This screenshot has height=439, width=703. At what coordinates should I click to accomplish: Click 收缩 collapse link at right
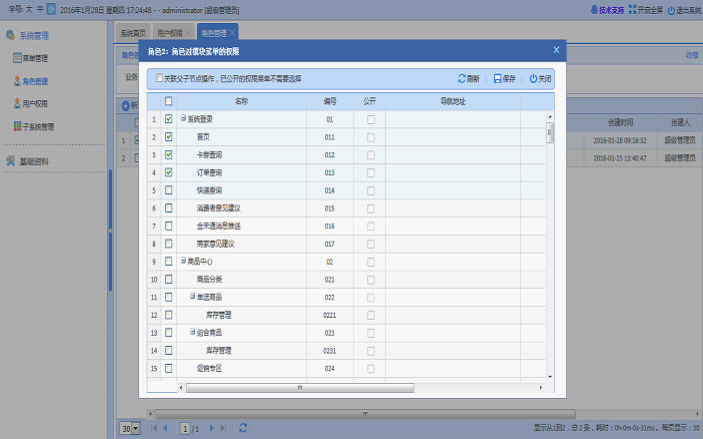click(x=692, y=55)
